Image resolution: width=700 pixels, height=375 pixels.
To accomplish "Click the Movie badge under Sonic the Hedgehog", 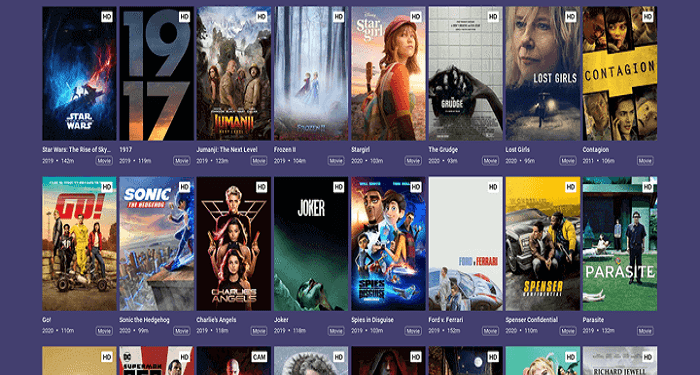I will click(x=181, y=331).
